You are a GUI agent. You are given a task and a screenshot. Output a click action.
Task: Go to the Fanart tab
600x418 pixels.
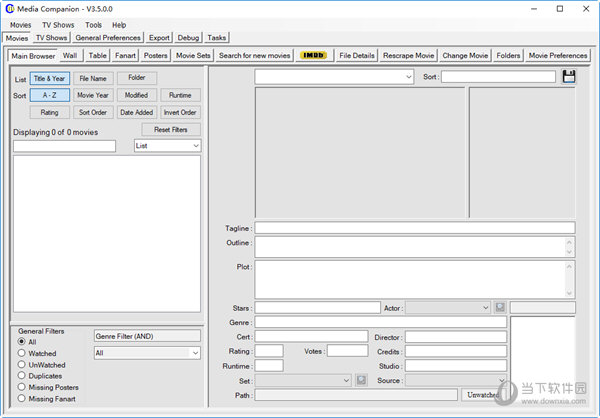[125, 56]
